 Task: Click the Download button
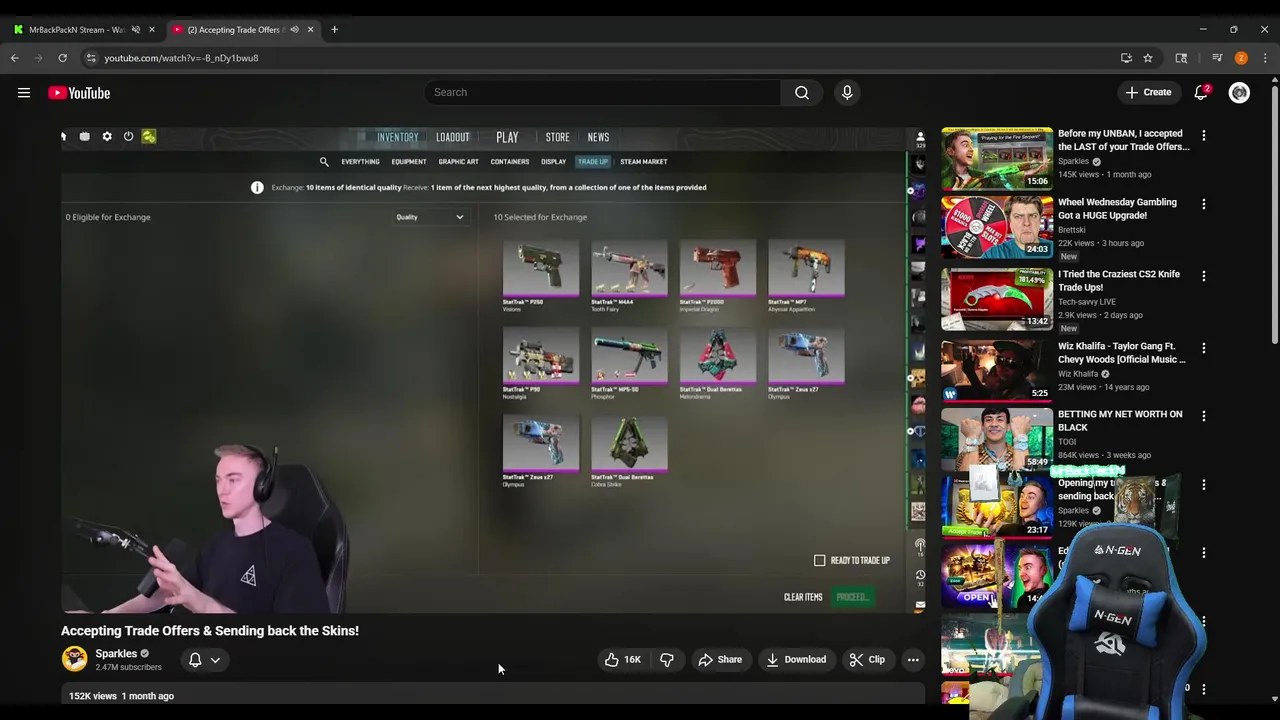pos(796,660)
